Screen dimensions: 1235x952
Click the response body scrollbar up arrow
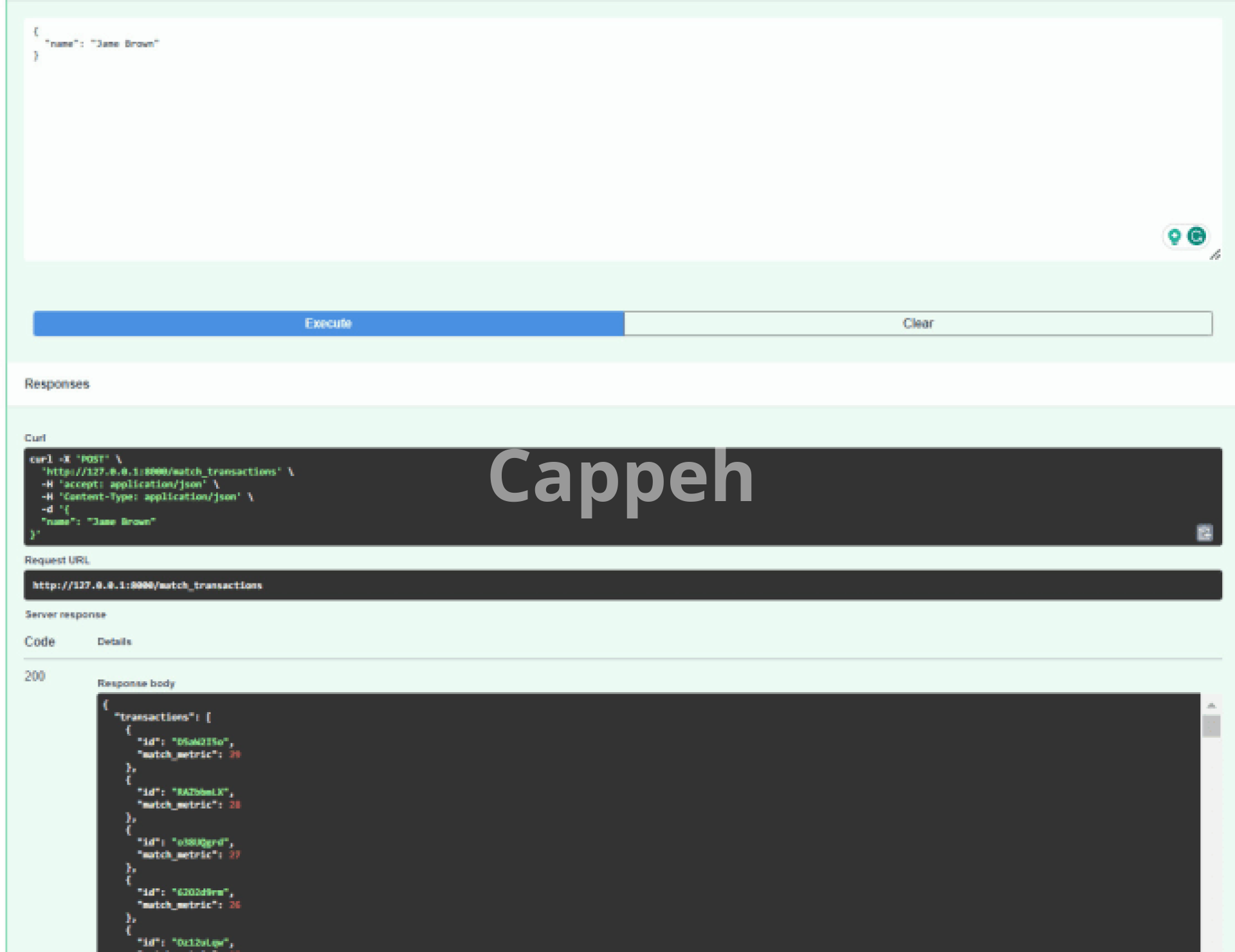click(x=1211, y=706)
